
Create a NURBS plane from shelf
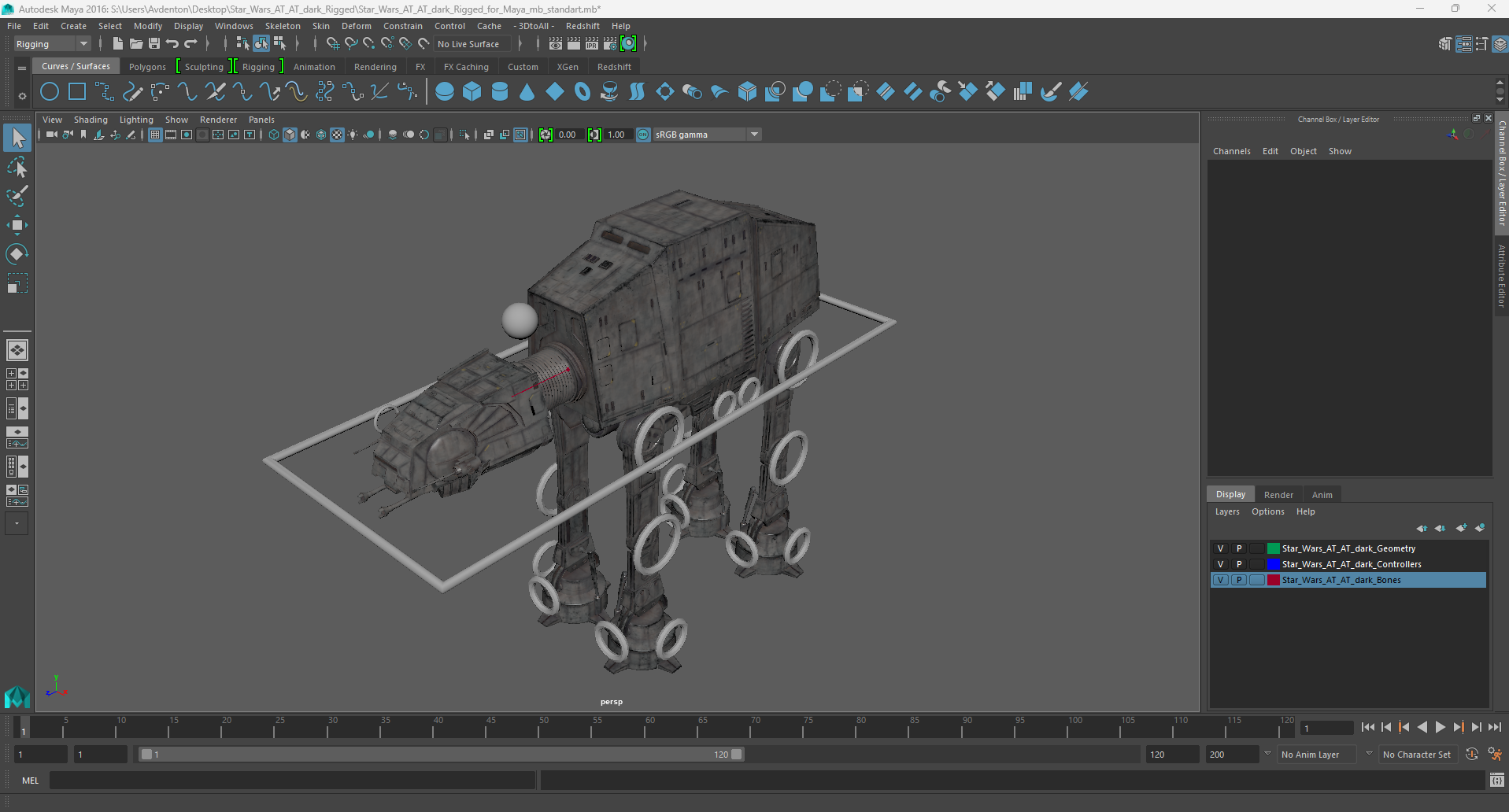coord(555,92)
